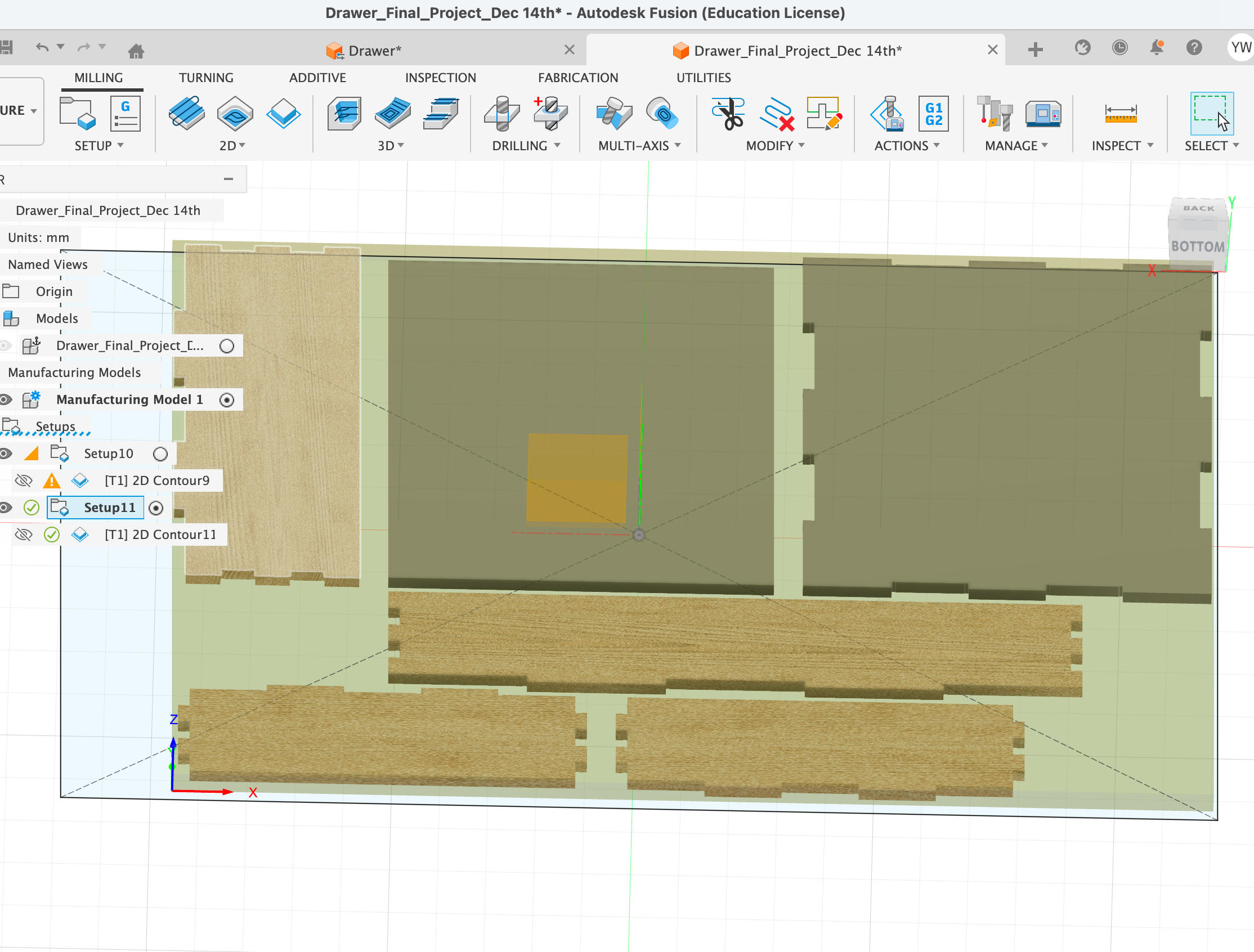The width and height of the screenshot is (1254, 952).
Task: Click the Measure ruler icon
Action: coord(1120,113)
